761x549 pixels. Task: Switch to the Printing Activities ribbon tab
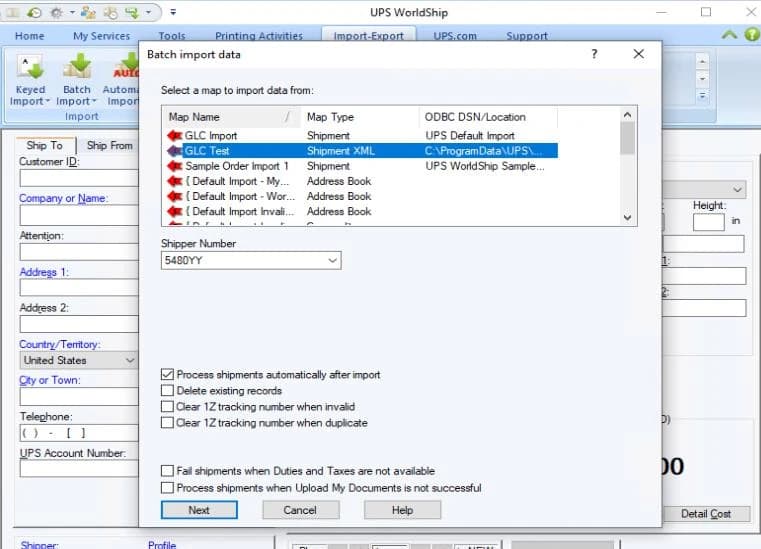pyautogui.click(x=259, y=36)
